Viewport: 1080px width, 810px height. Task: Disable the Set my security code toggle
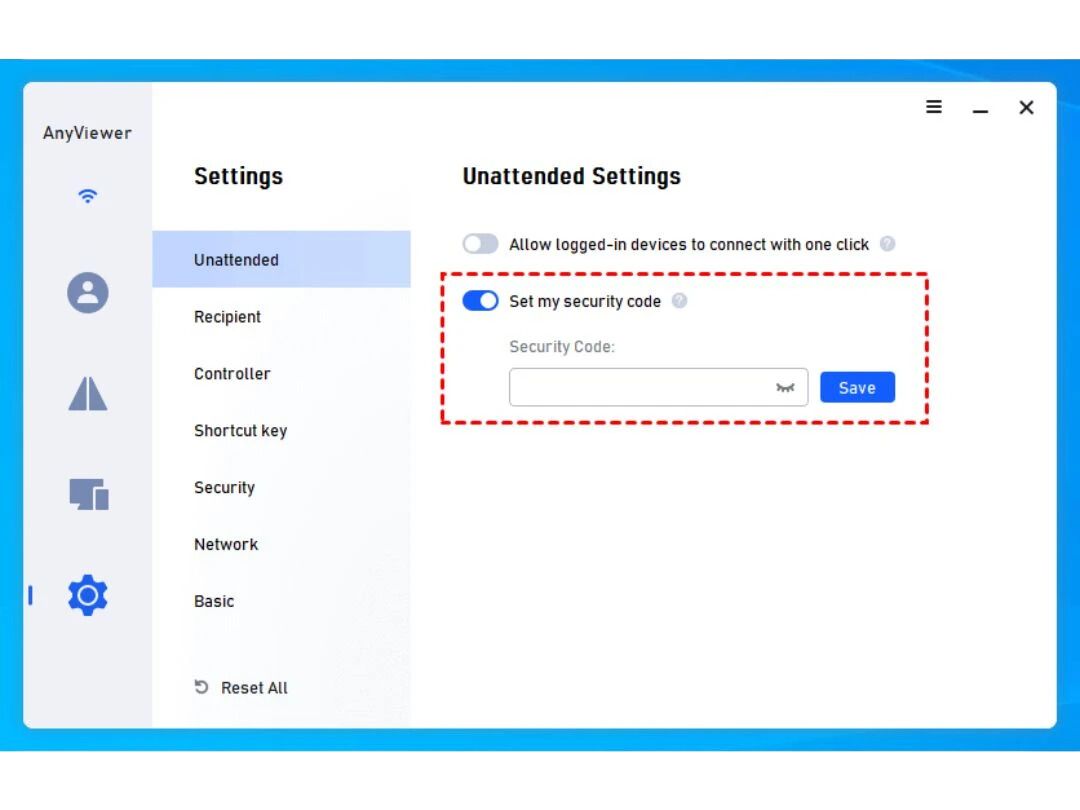click(480, 301)
